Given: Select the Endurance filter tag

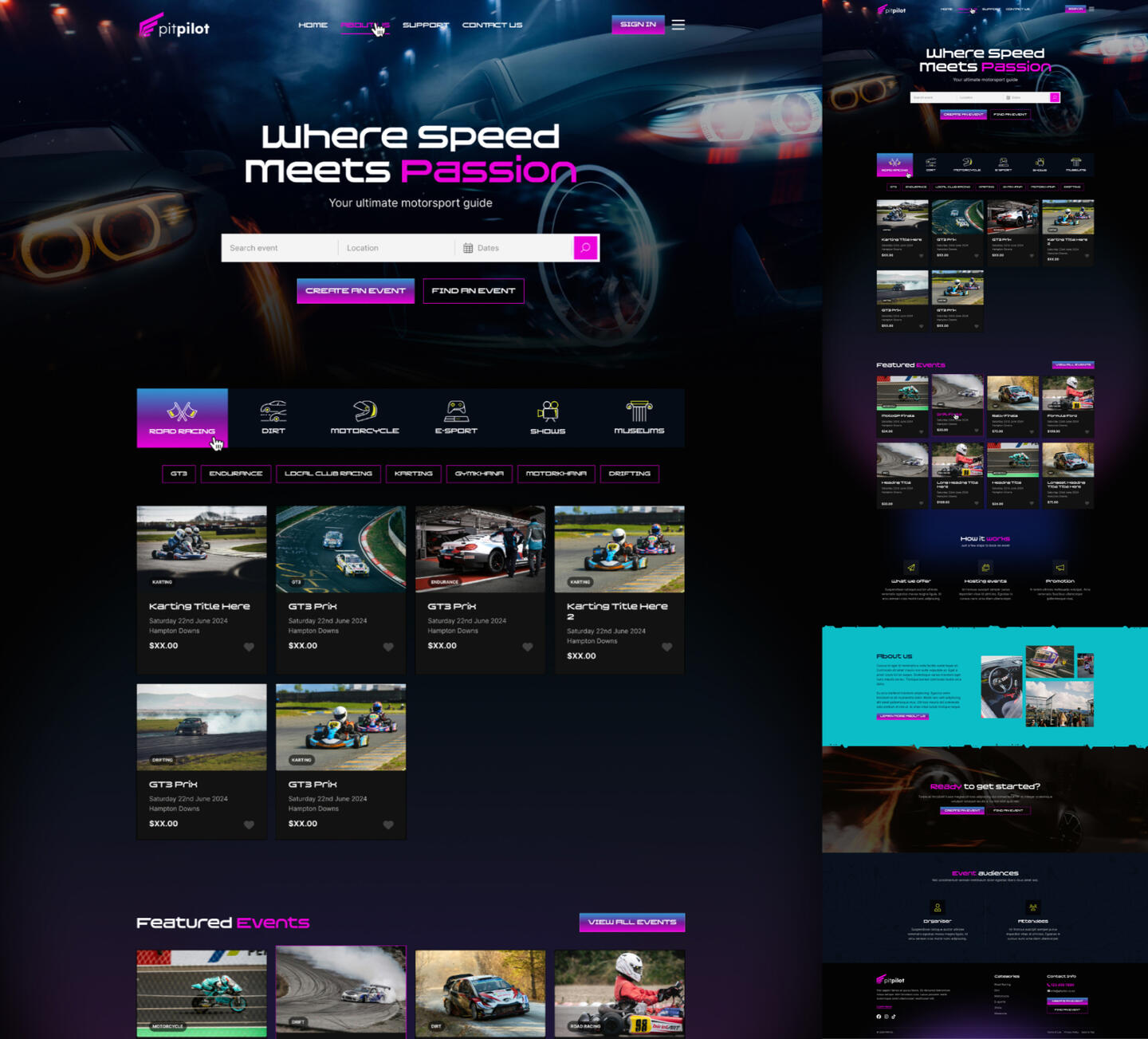Looking at the screenshot, I should pyautogui.click(x=236, y=474).
